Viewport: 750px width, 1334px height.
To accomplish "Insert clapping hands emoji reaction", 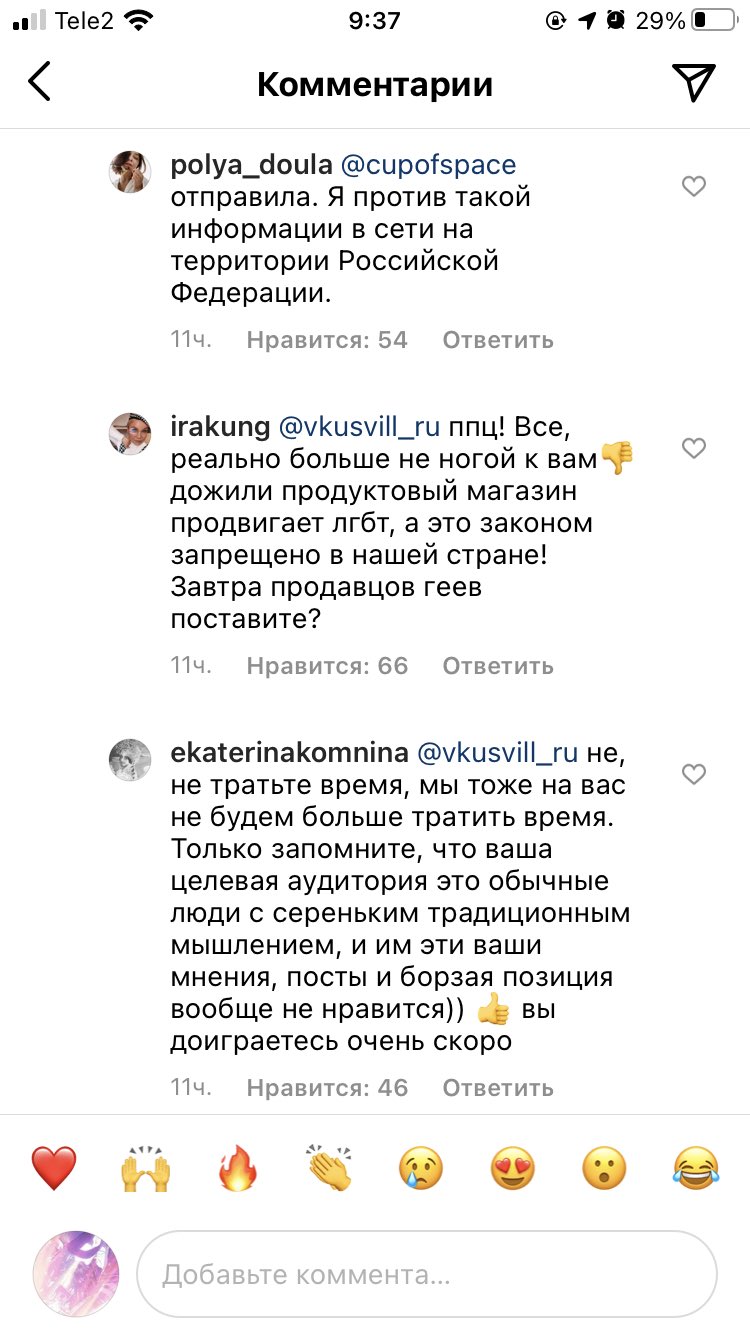I will tap(330, 1167).
